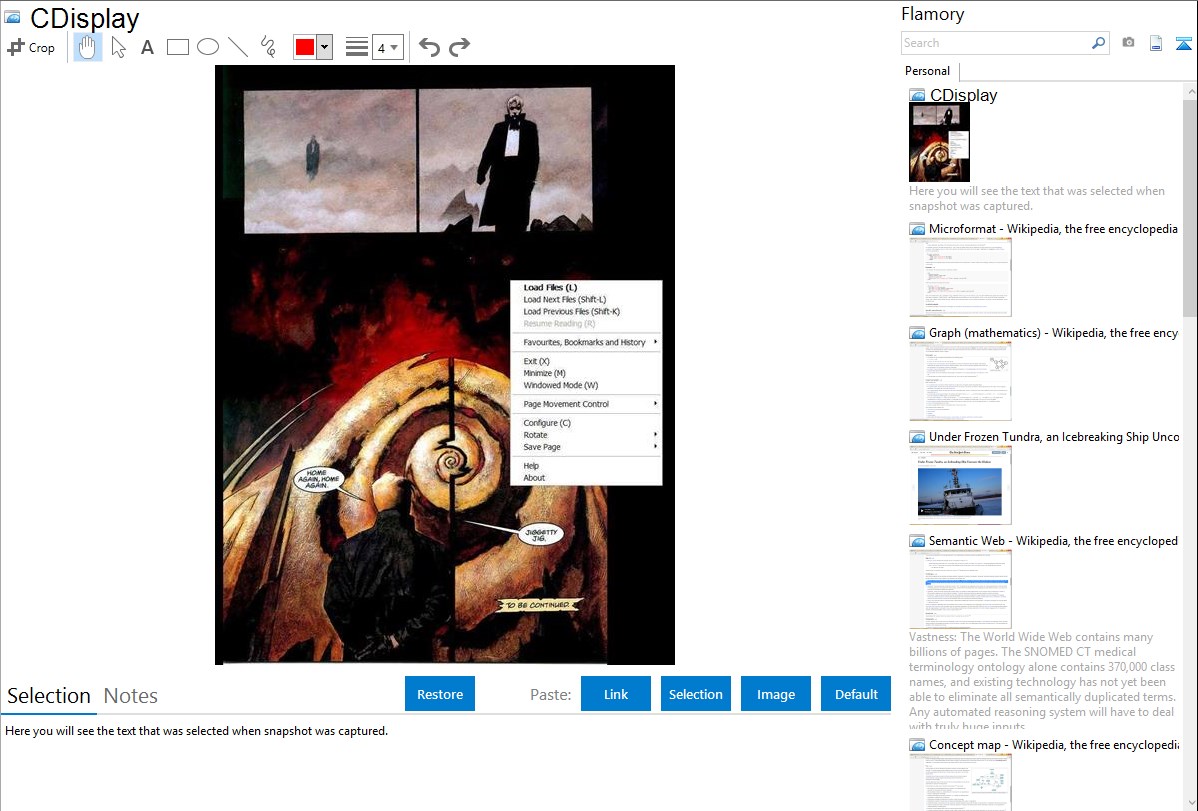Open the Semantic Web snapshot thumbnail

pos(960,589)
